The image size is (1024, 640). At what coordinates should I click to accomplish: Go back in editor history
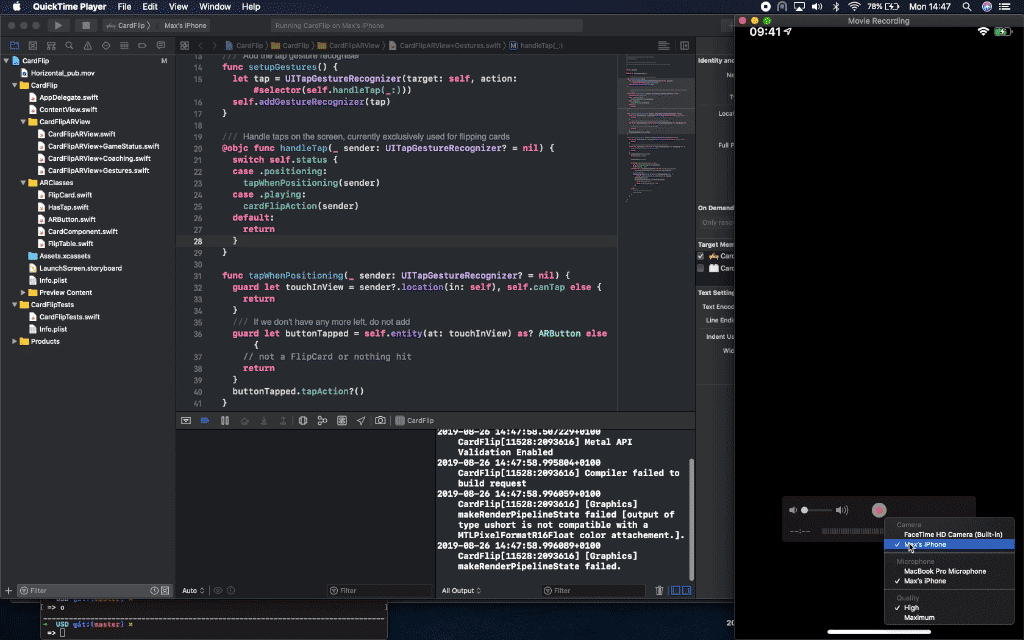point(201,46)
